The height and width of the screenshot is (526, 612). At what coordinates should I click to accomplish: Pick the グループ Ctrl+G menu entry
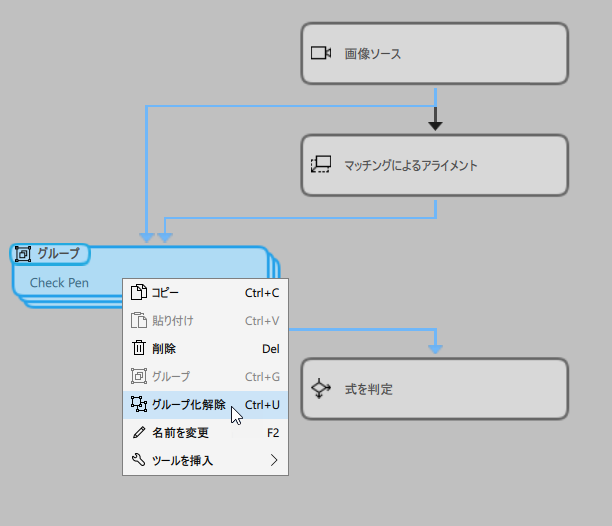(x=170, y=377)
